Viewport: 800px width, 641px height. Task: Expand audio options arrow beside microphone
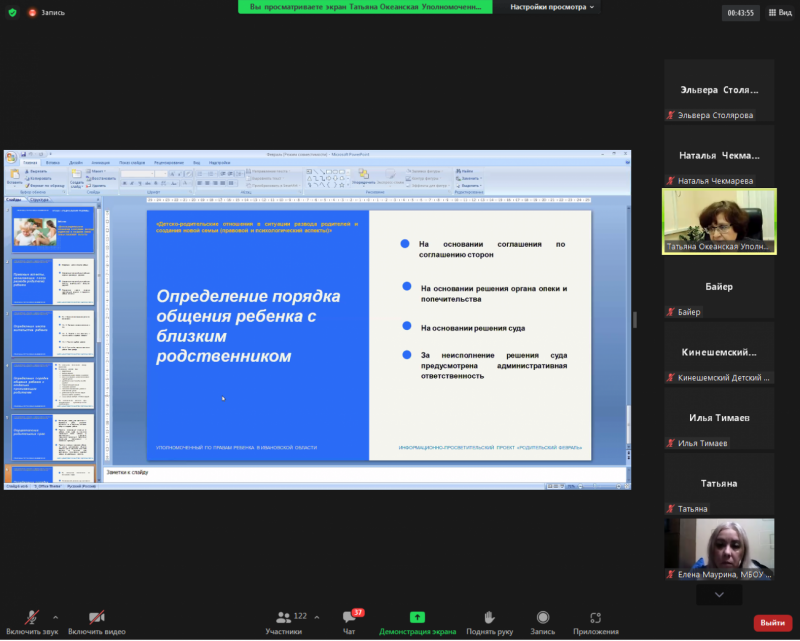tap(55, 616)
